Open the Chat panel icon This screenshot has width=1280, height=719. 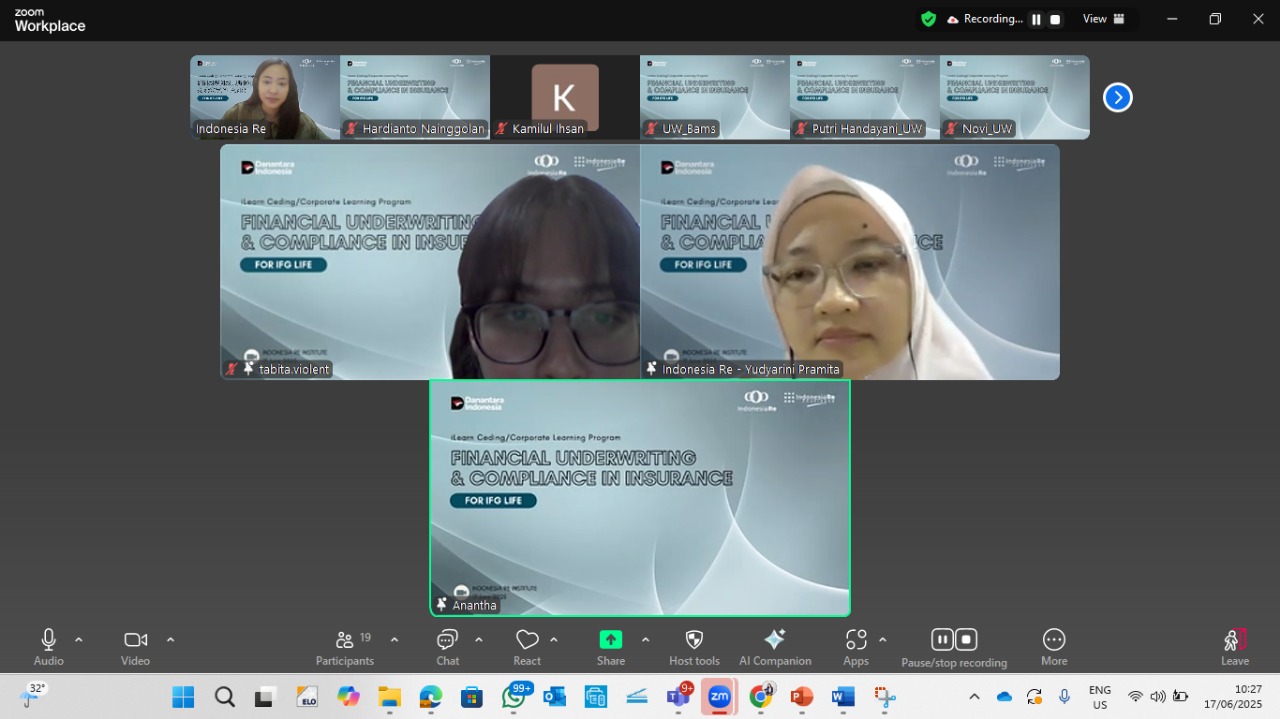click(447, 640)
